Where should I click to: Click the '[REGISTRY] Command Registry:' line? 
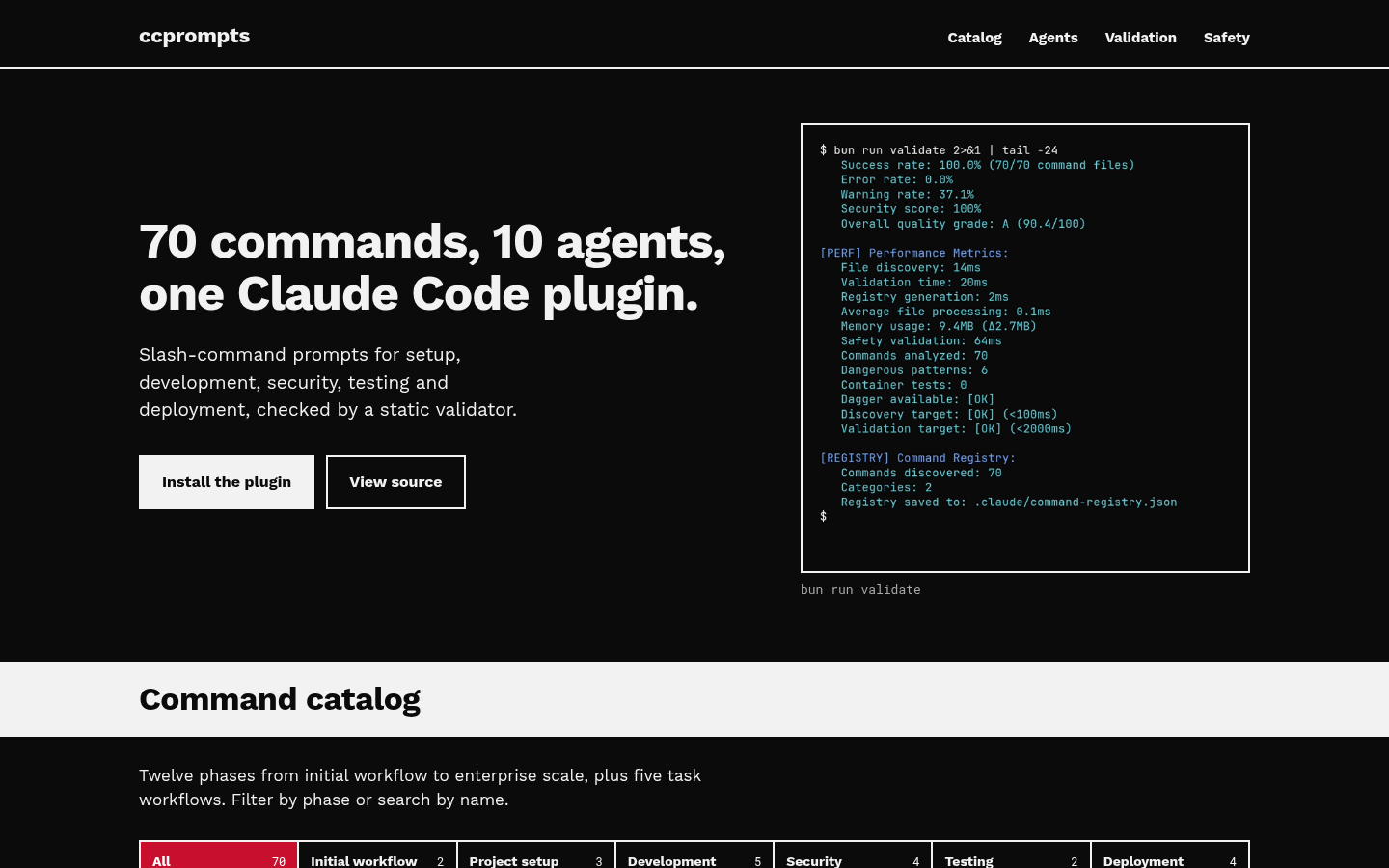tap(917, 458)
